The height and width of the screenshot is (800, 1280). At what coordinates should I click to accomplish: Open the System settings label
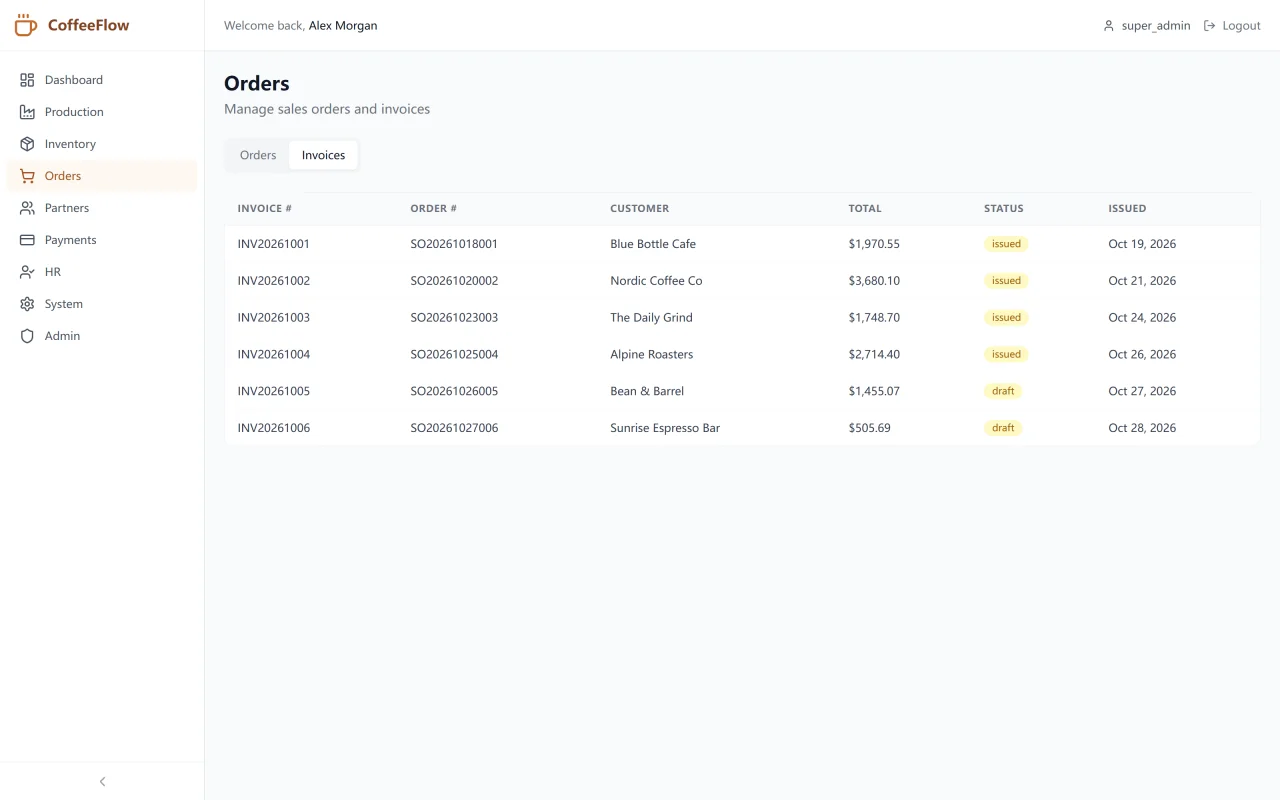click(64, 304)
